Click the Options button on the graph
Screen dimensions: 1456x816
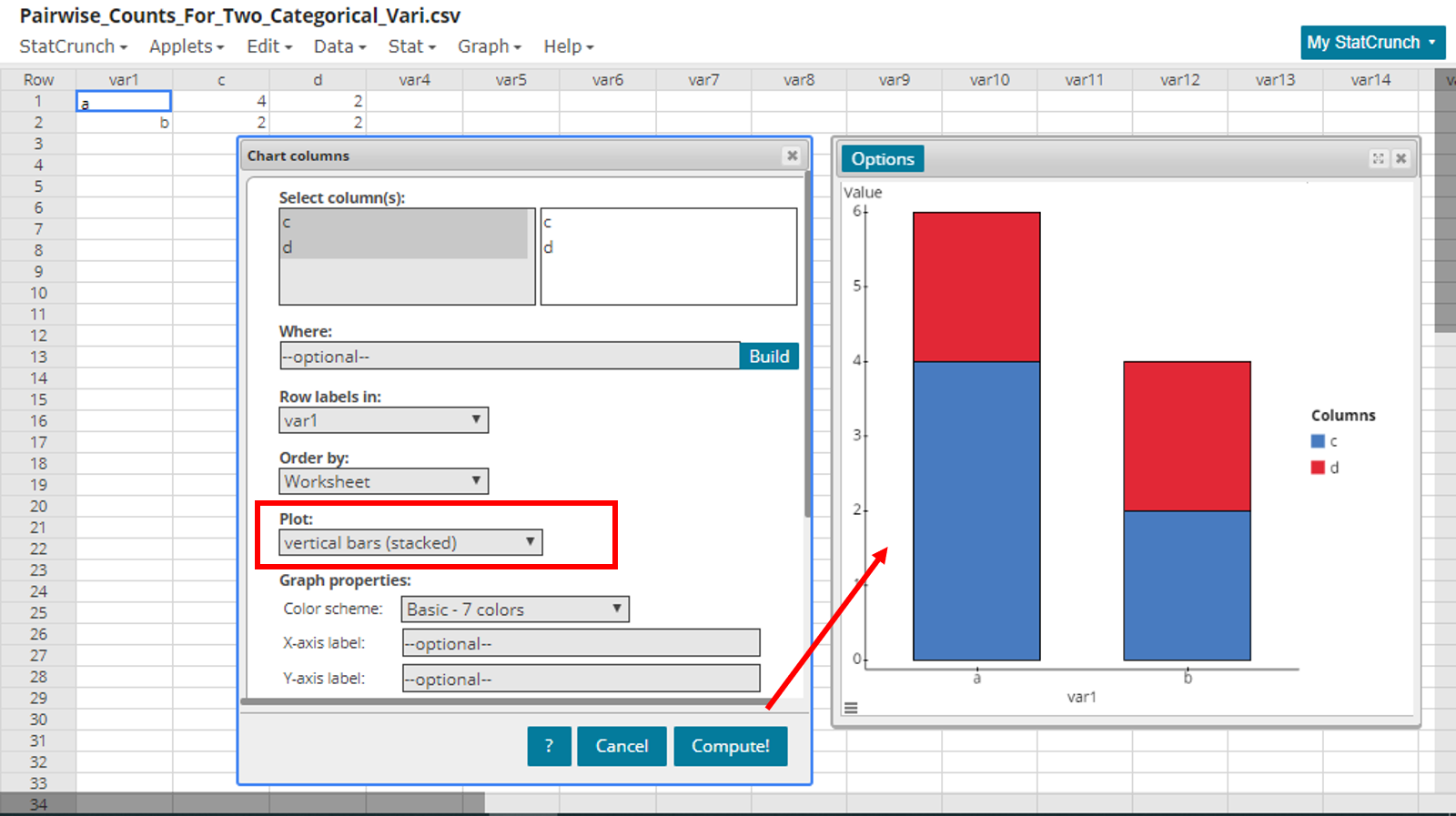tap(882, 159)
